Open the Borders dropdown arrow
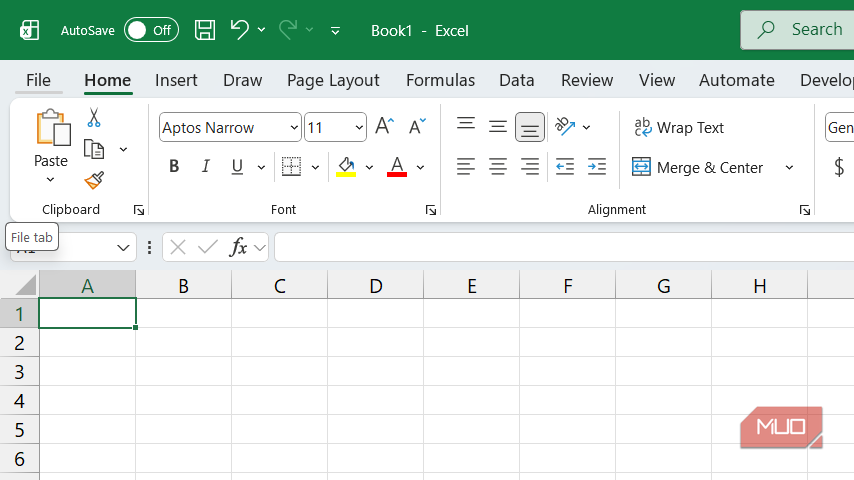 click(x=315, y=167)
